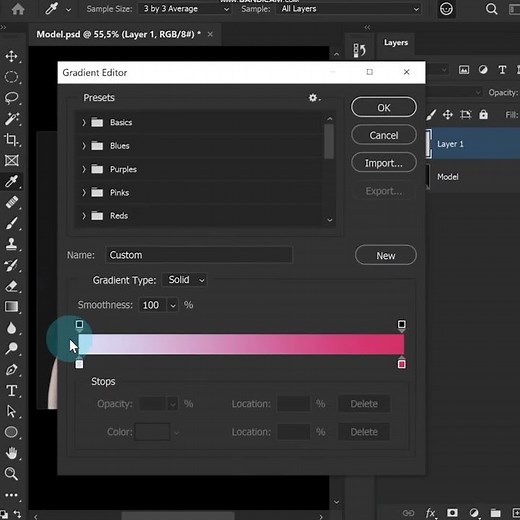Click the gradient Name field

(199, 255)
